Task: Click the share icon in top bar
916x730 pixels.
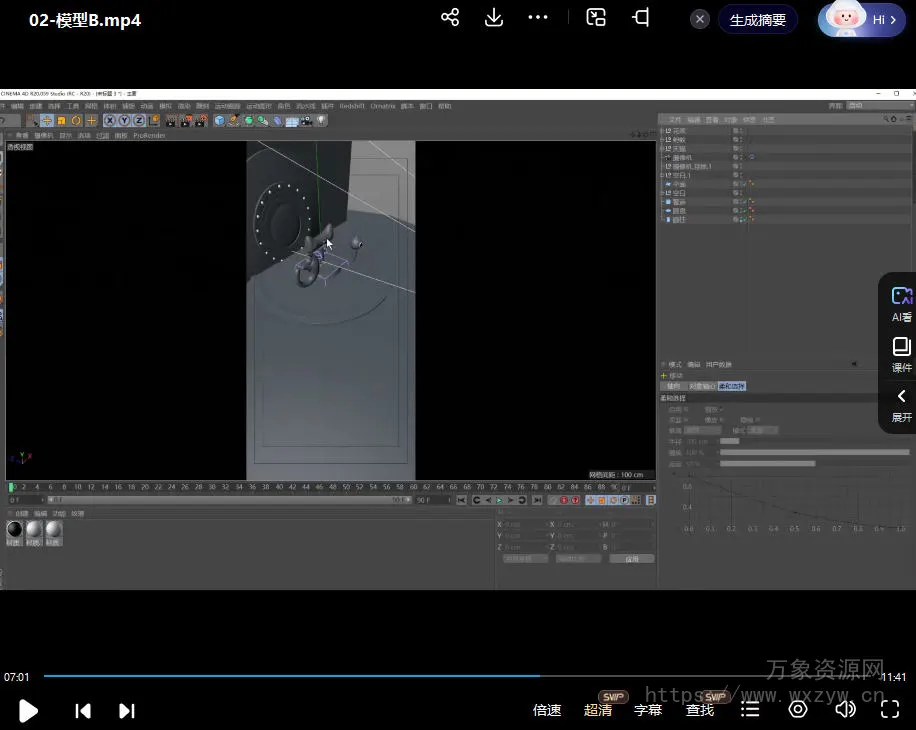Action: 450,18
